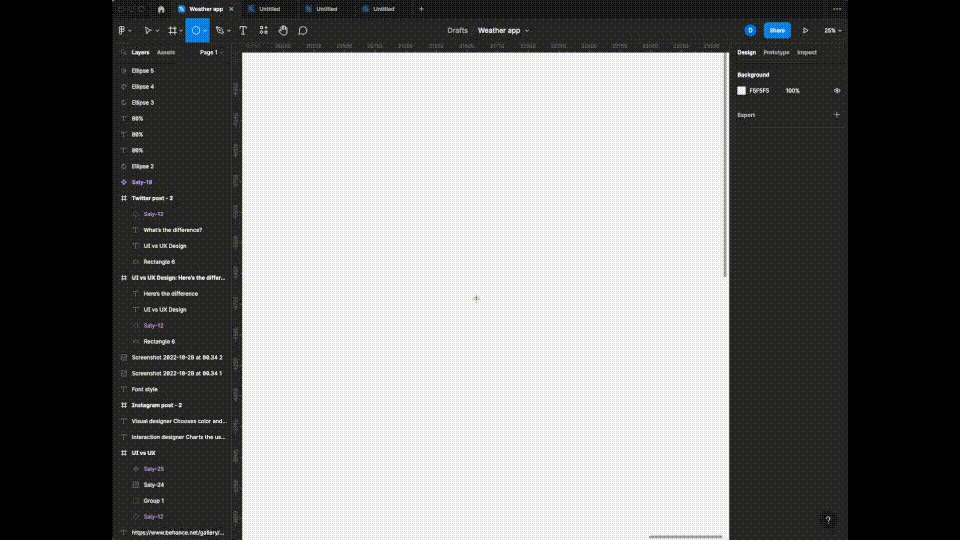
Task: Close the Weather app tab
Action: click(231, 9)
